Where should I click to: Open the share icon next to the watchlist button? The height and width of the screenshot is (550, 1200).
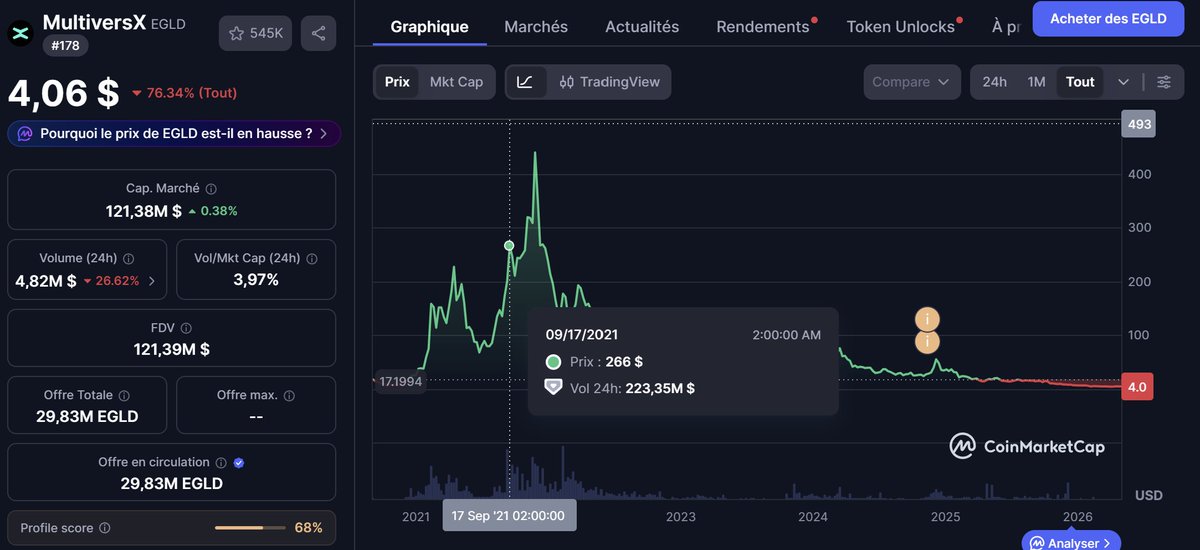(x=318, y=33)
